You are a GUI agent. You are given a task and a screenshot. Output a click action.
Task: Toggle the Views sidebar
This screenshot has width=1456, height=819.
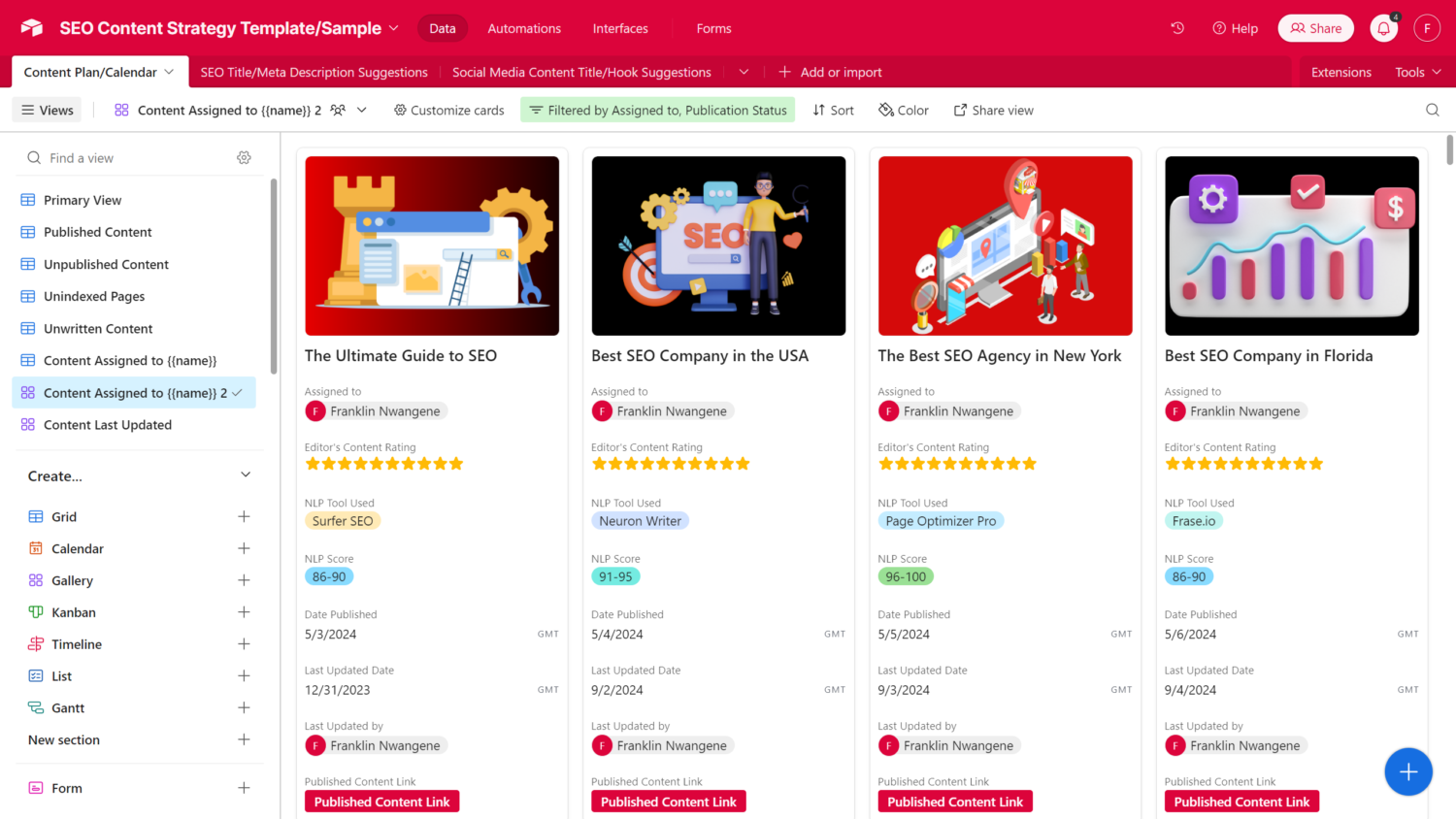tap(48, 110)
